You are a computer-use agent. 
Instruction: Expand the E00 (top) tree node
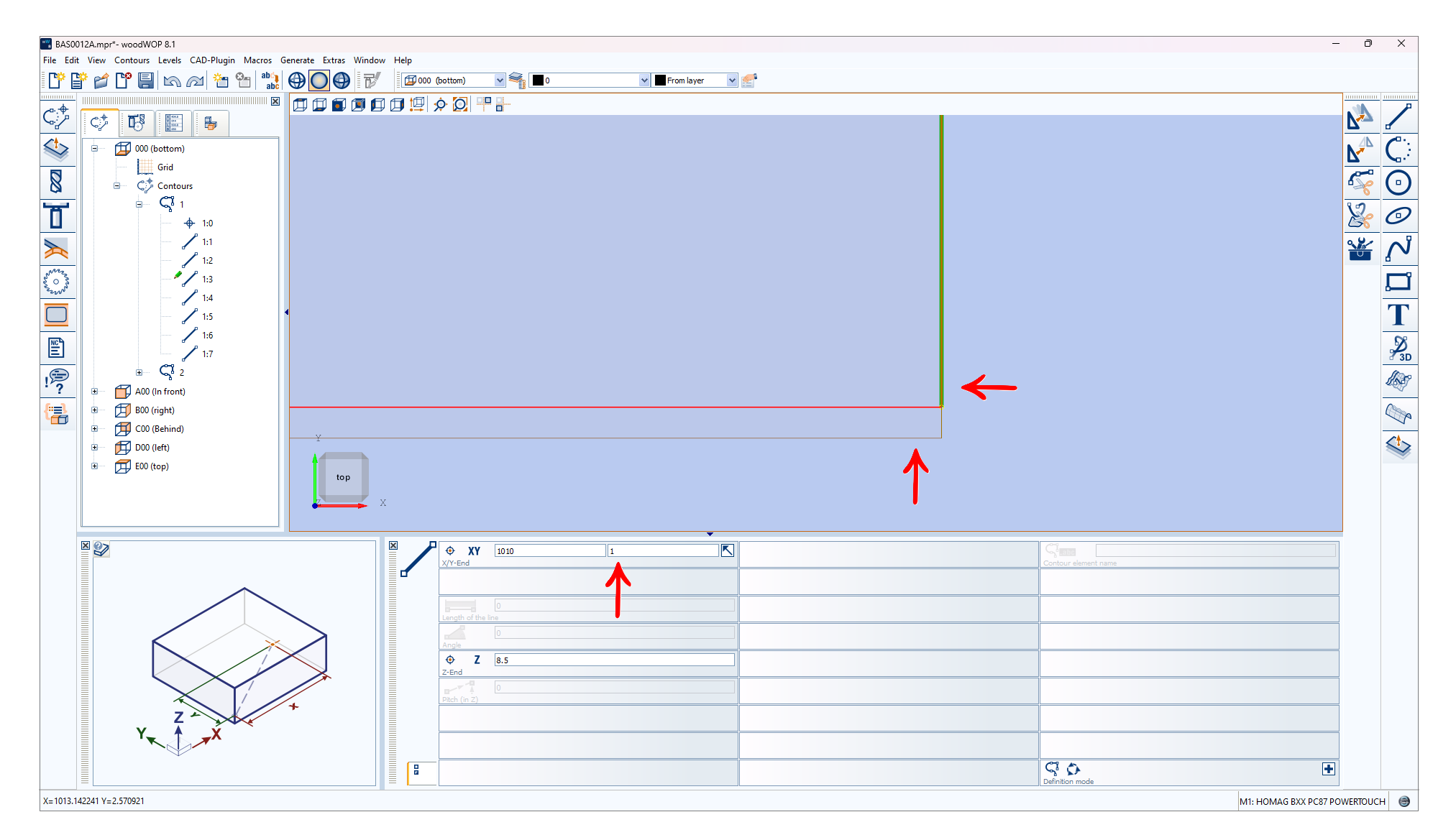click(94, 466)
